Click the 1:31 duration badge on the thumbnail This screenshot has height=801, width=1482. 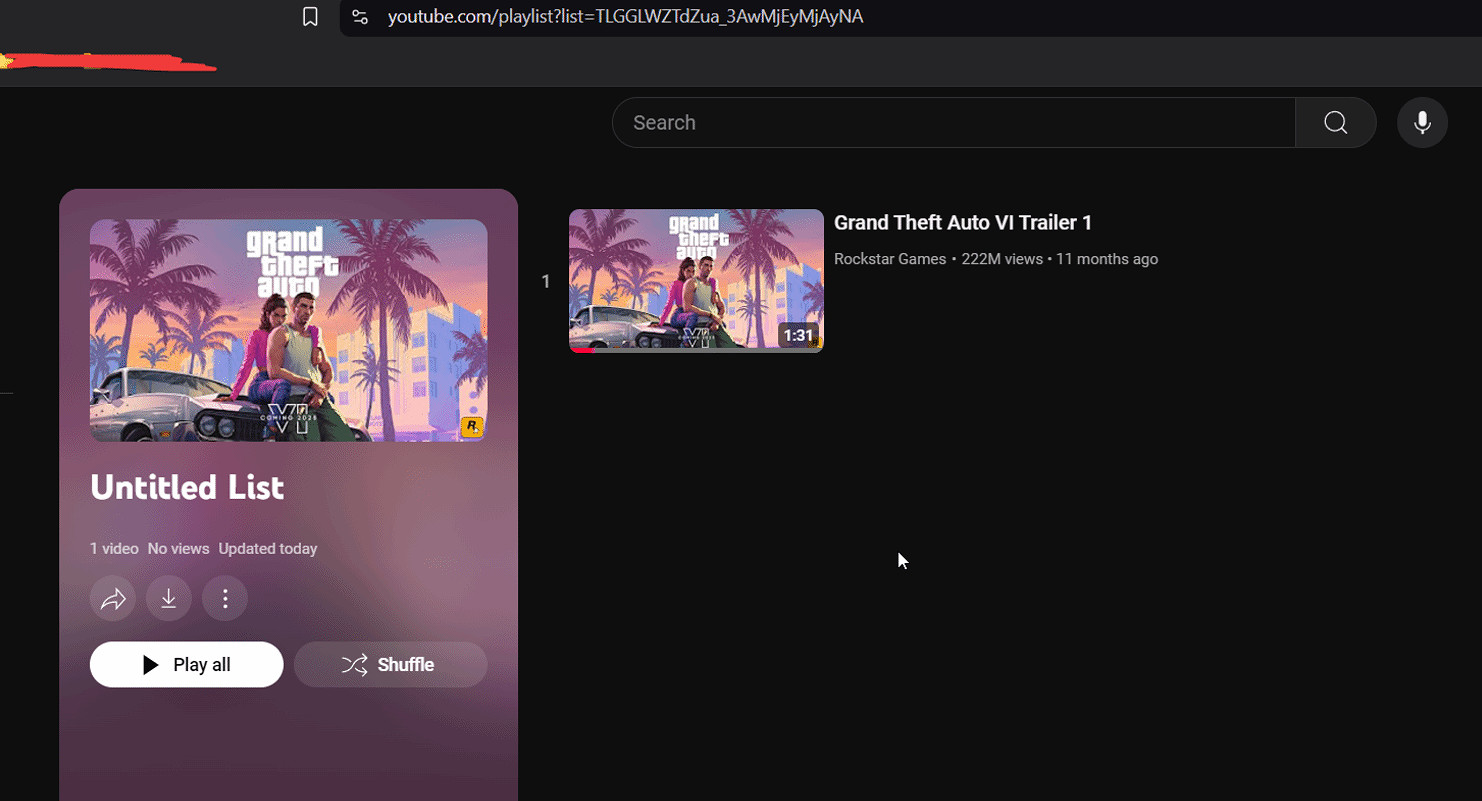798,336
